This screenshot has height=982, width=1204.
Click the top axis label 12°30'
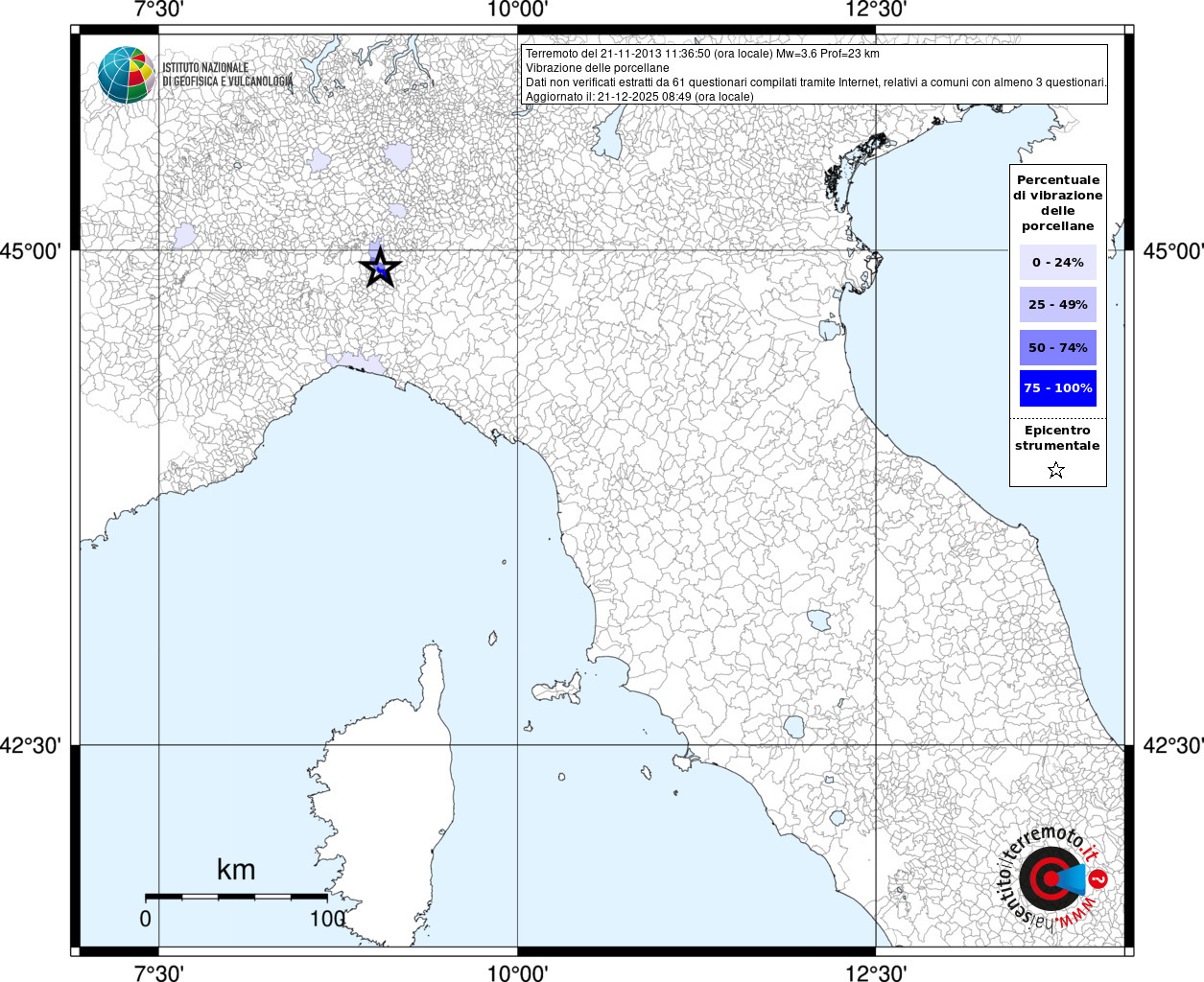click(x=876, y=10)
